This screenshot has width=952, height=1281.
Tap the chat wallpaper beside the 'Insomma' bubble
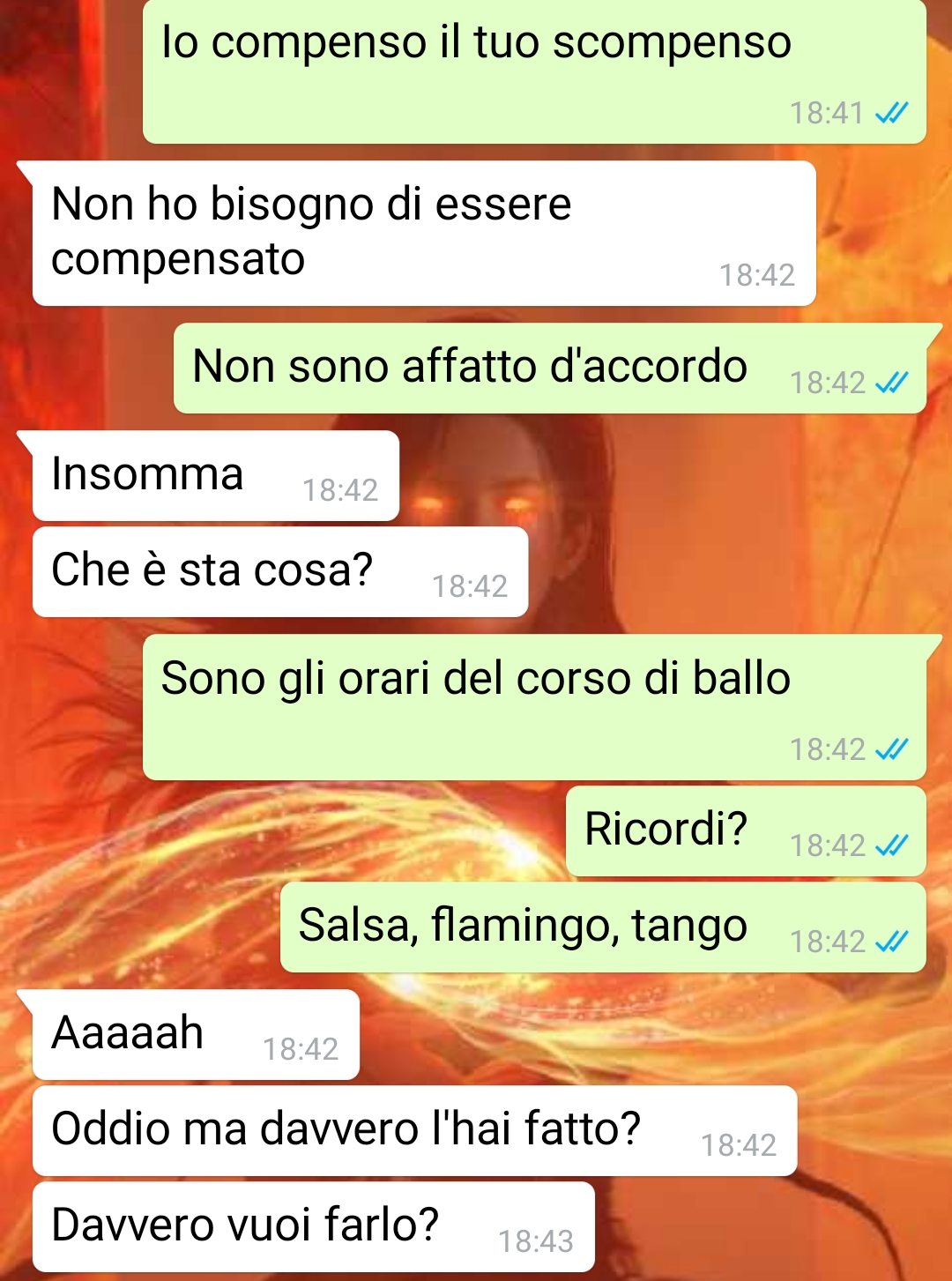670,476
